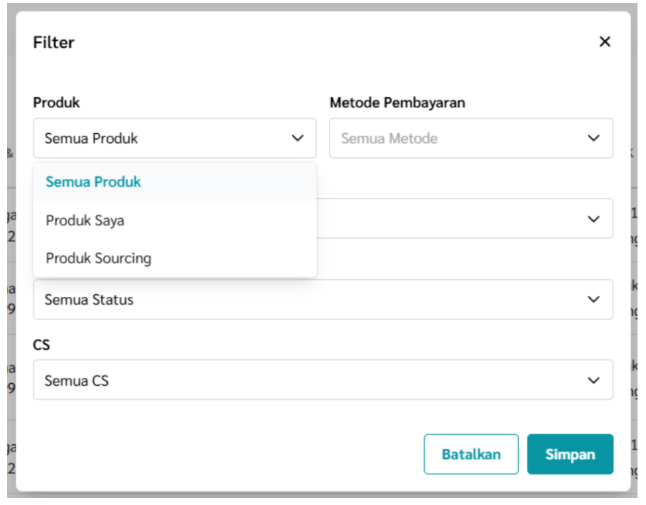Viewport: 646px width, 505px height.
Task: Click the Filter dialog title
Action: (x=54, y=42)
